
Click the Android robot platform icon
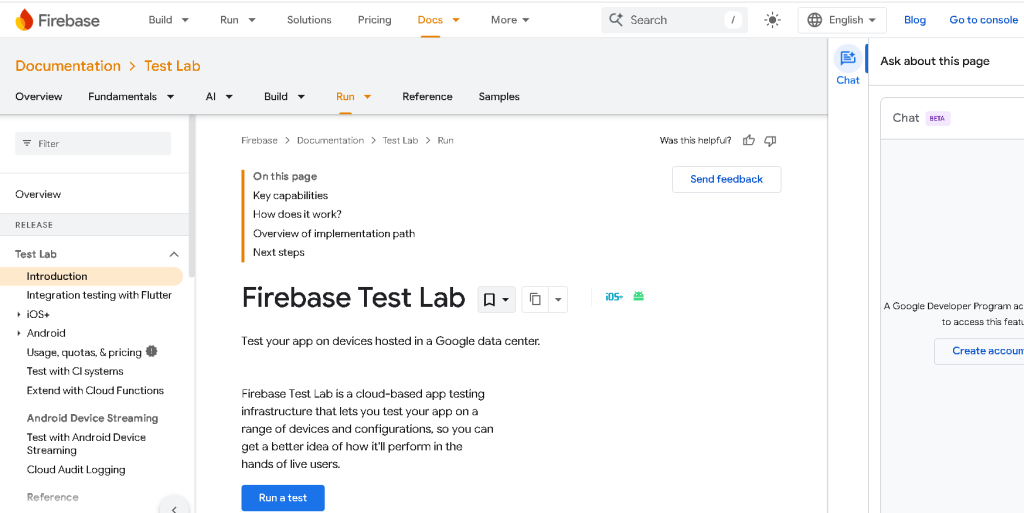(x=639, y=296)
